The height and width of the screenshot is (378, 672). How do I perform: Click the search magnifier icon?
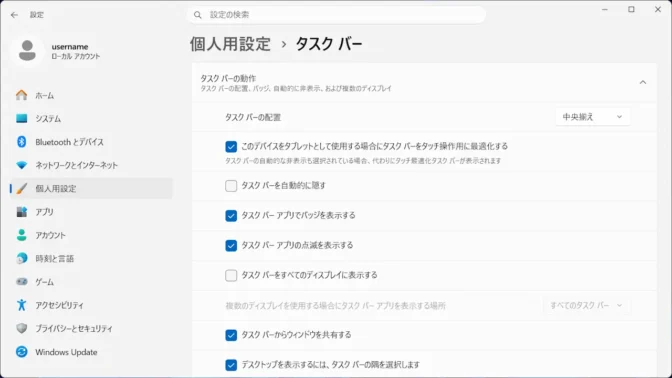click(198, 15)
